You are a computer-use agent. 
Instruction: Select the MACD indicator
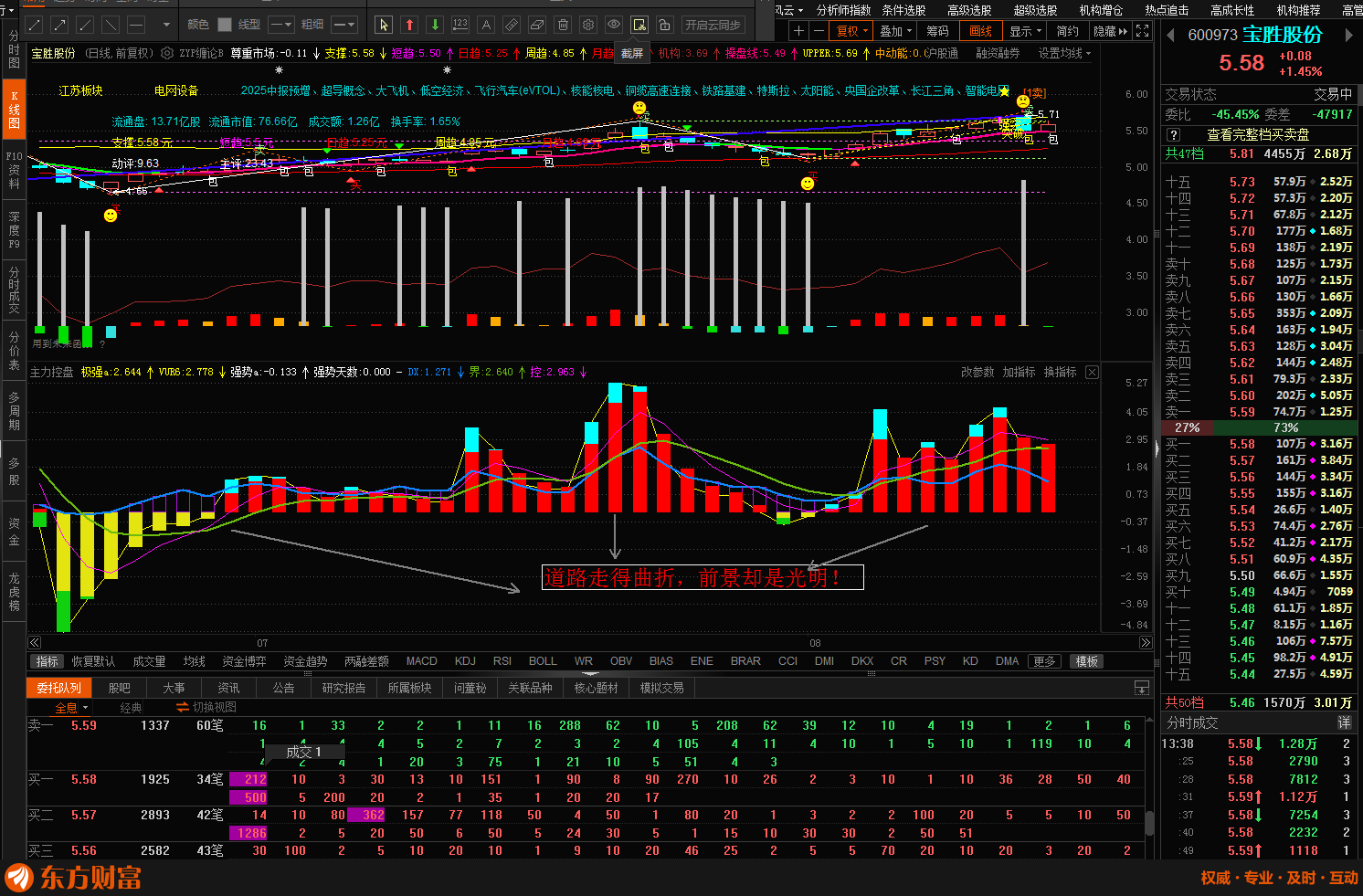point(421,661)
